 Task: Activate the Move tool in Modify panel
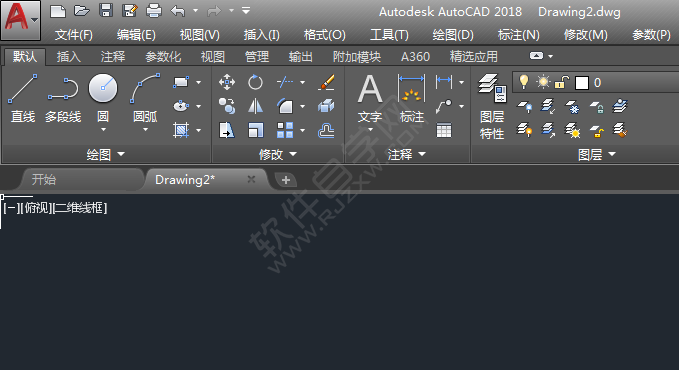[227, 82]
